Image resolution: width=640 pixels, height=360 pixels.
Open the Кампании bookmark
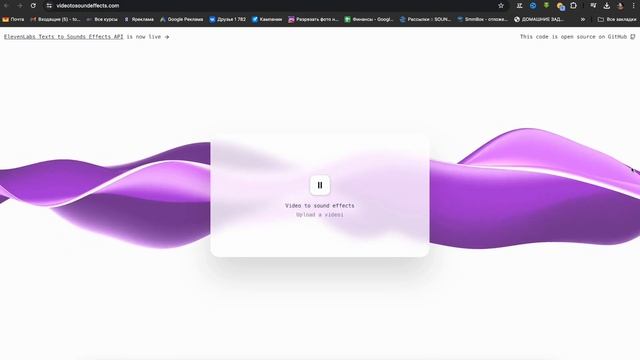click(267, 19)
